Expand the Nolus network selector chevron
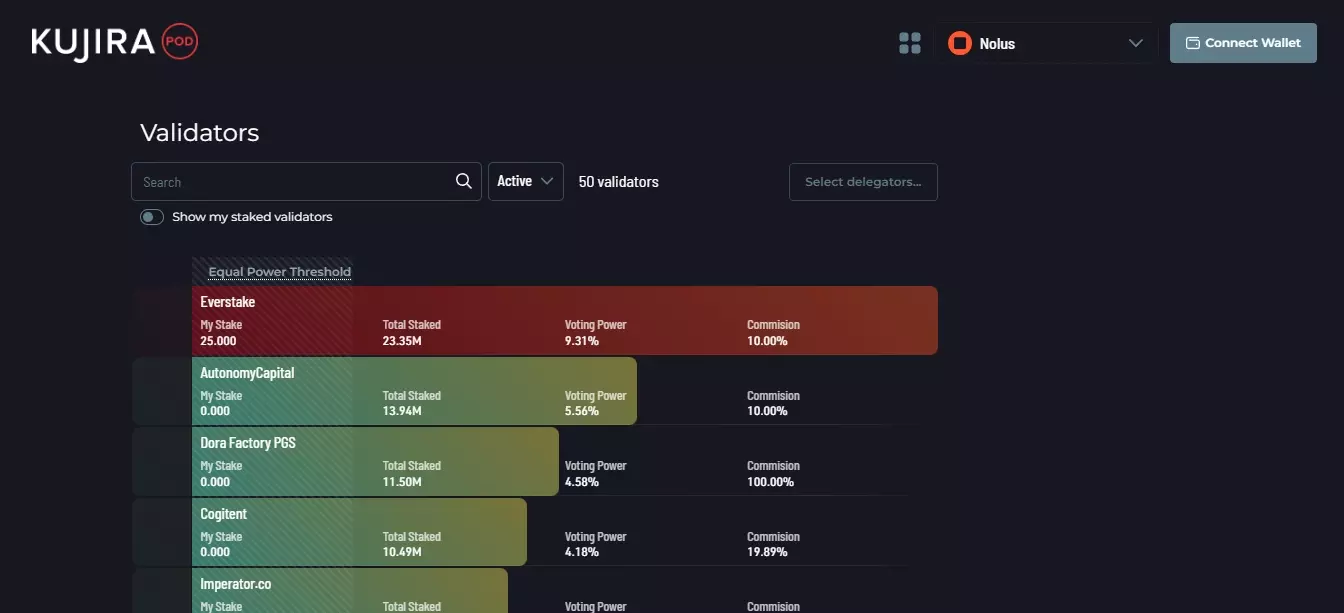Viewport: 1344px width, 613px height. 1135,43
